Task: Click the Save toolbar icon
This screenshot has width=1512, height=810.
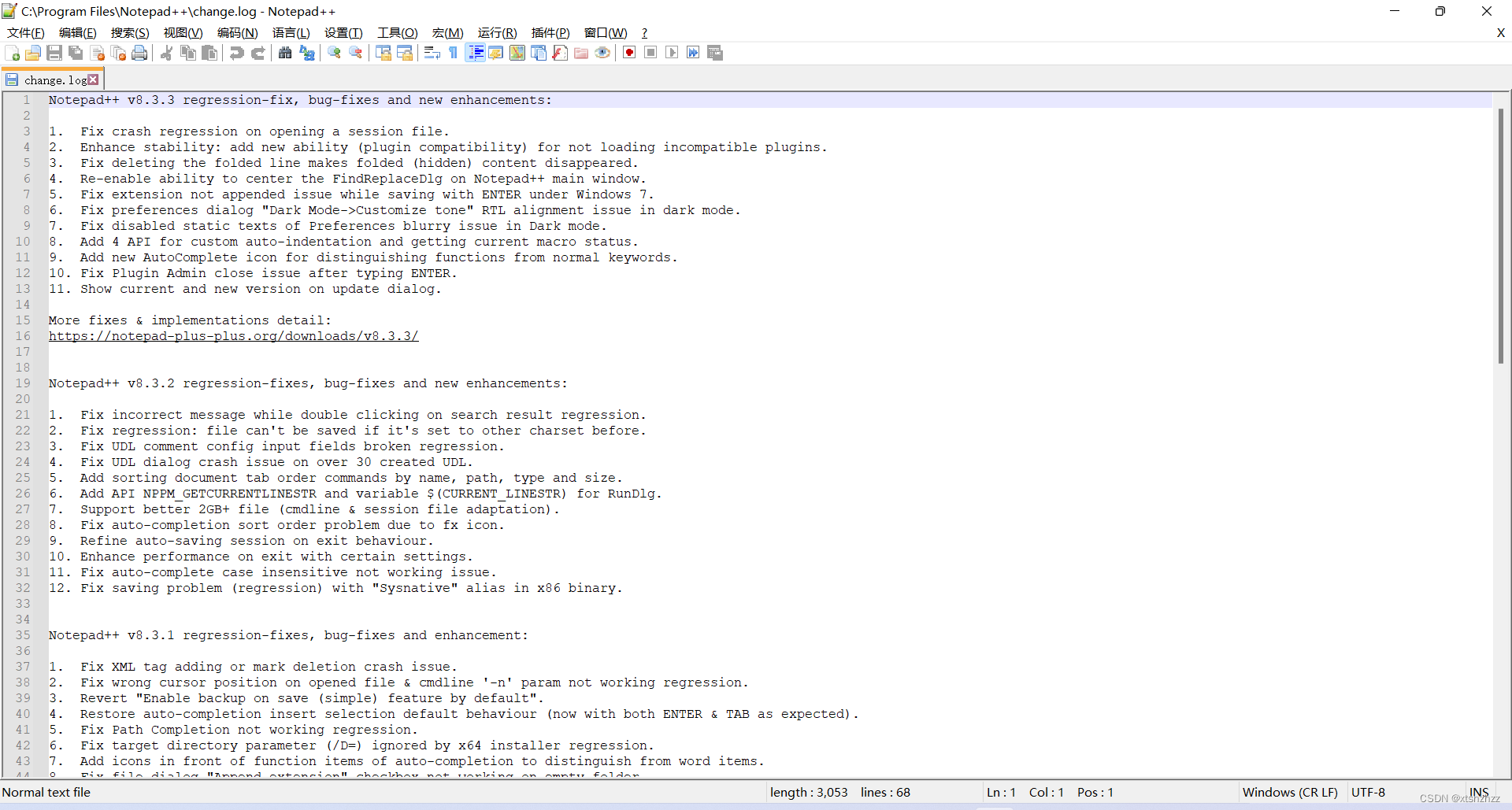Action: pyautogui.click(x=54, y=53)
